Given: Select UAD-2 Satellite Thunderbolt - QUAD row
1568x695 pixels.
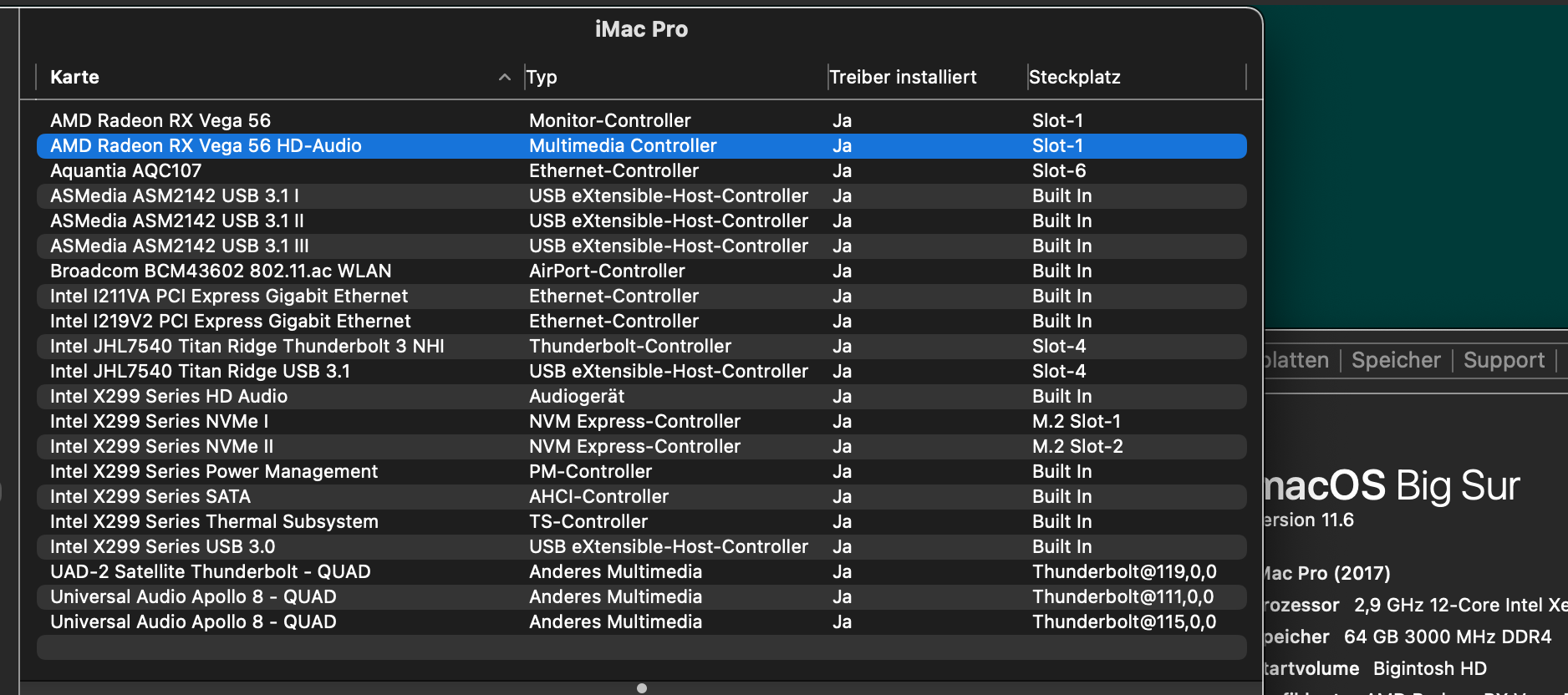Looking at the screenshot, I should click(641, 571).
